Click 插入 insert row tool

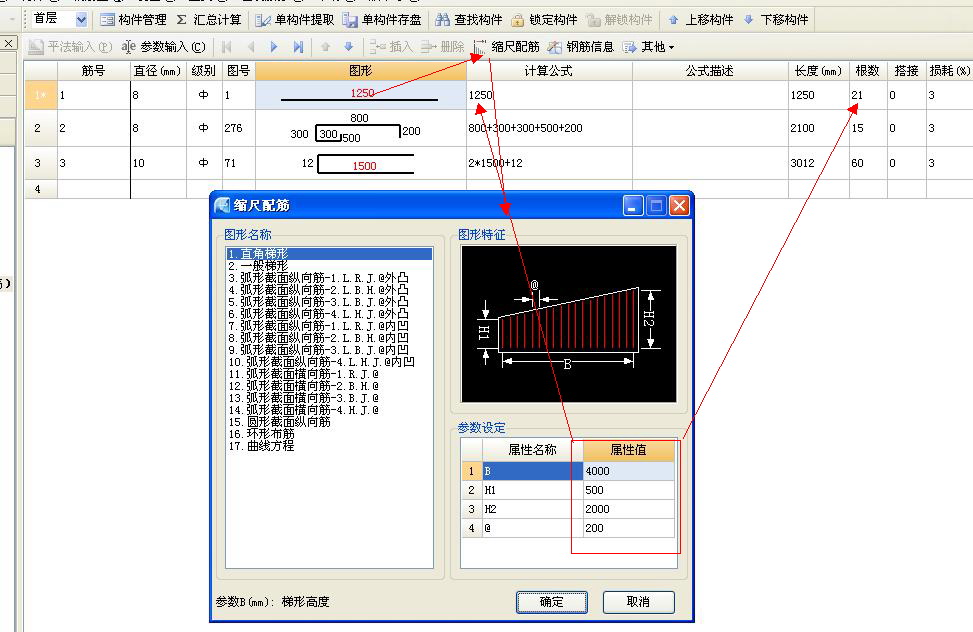pyautogui.click(x=391, y=47)
